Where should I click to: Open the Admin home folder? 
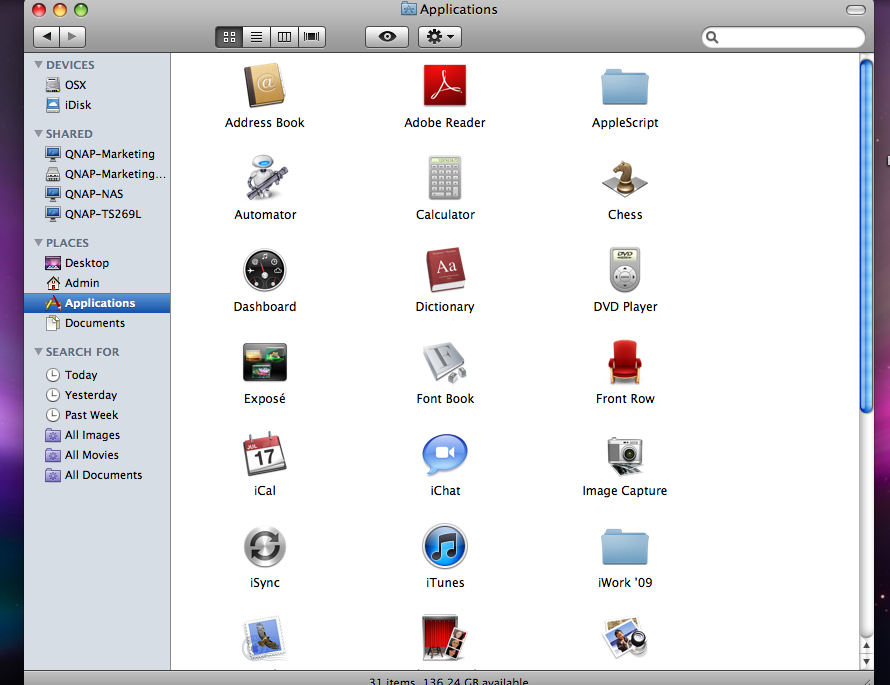pyautogui.click(x=97, y=283)
